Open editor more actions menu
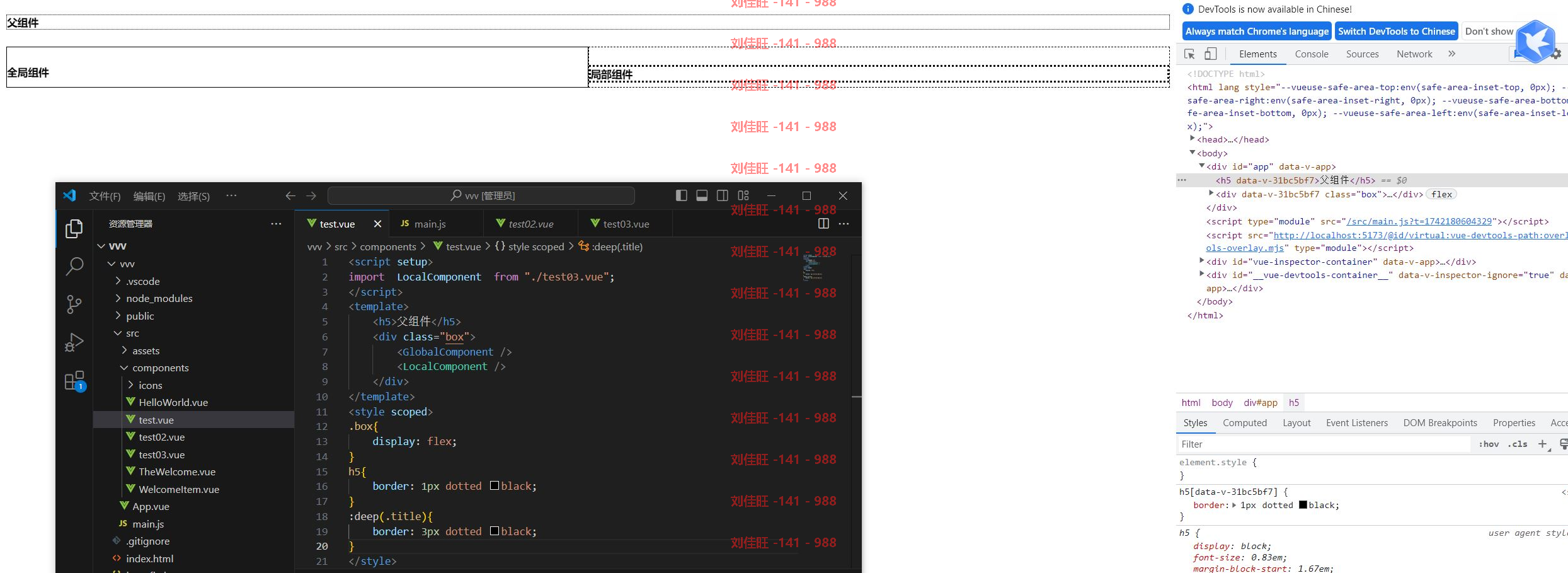This screenshot has width=1568, height=573. (x=844, y=223)
